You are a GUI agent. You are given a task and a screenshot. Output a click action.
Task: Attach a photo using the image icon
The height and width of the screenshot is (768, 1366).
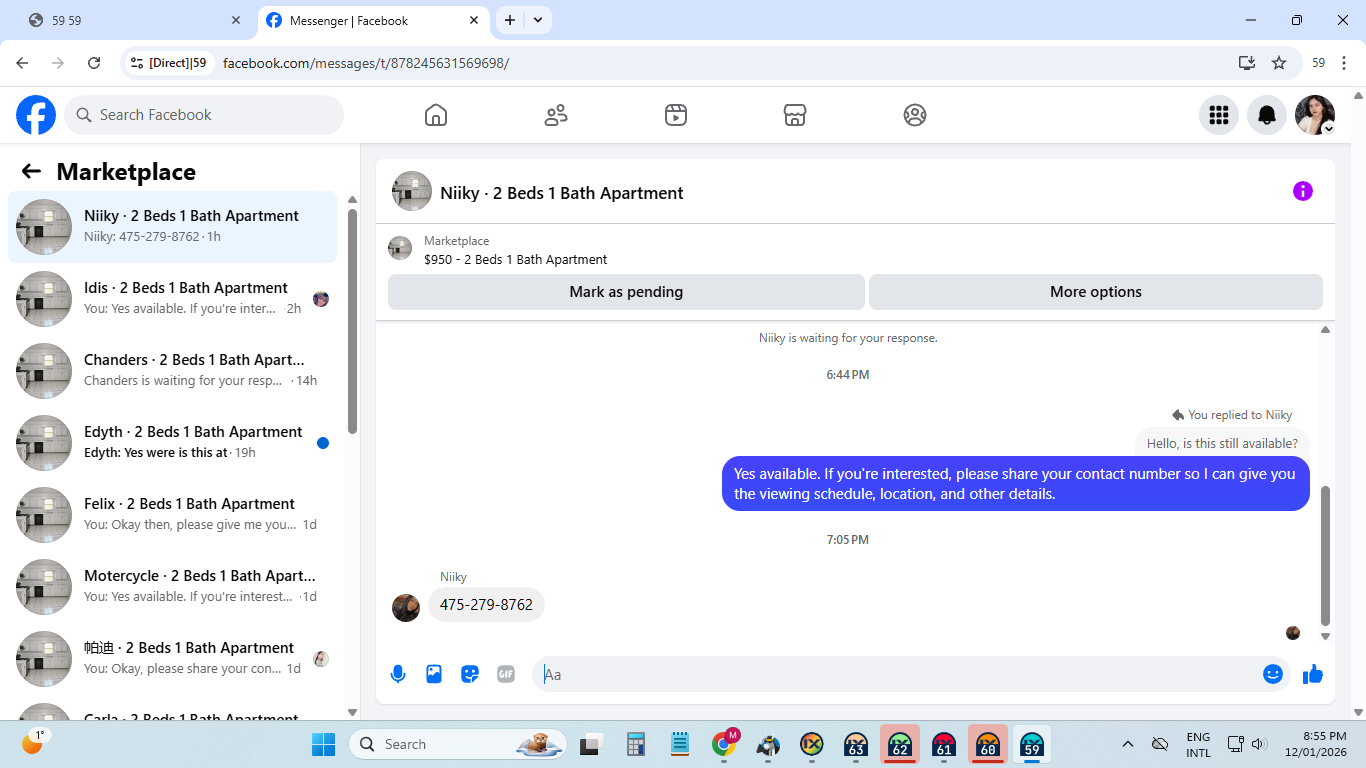(434, 674)
